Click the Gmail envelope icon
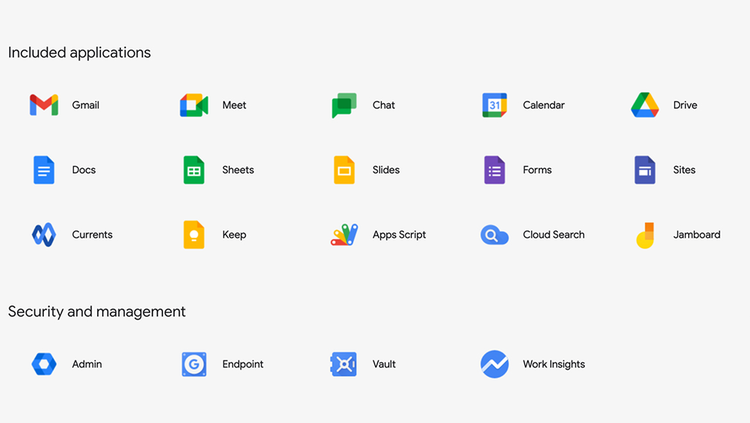This screenshot has width=750, height=423. [44, 105]
